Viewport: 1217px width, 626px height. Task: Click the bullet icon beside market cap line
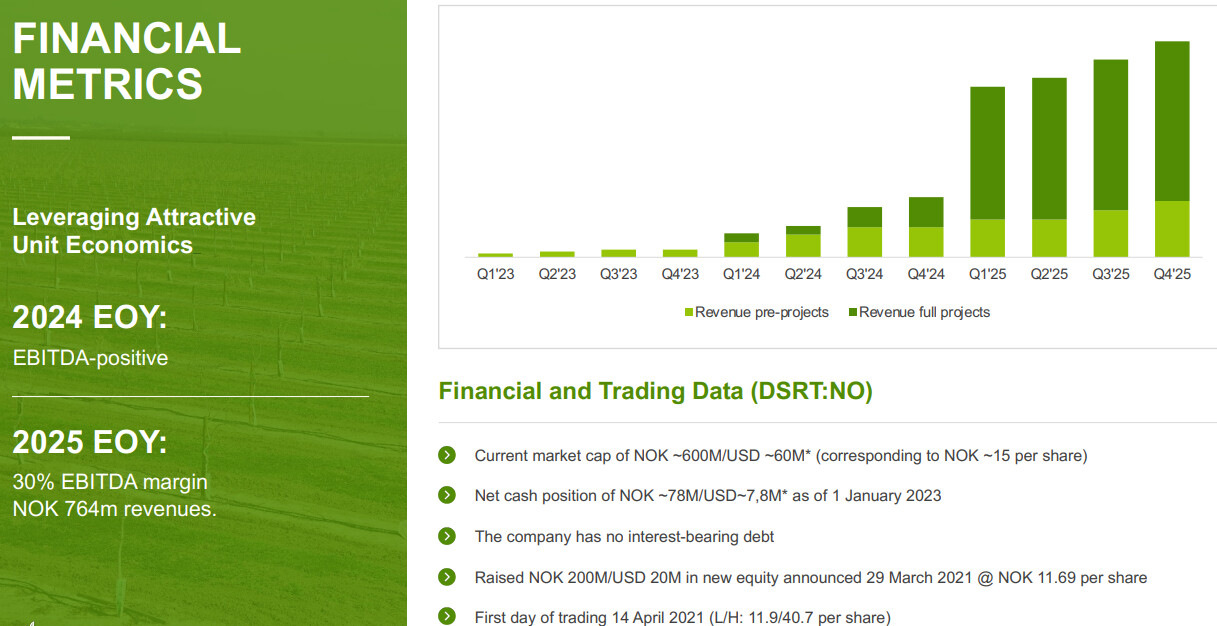click(x=447, y=455)
